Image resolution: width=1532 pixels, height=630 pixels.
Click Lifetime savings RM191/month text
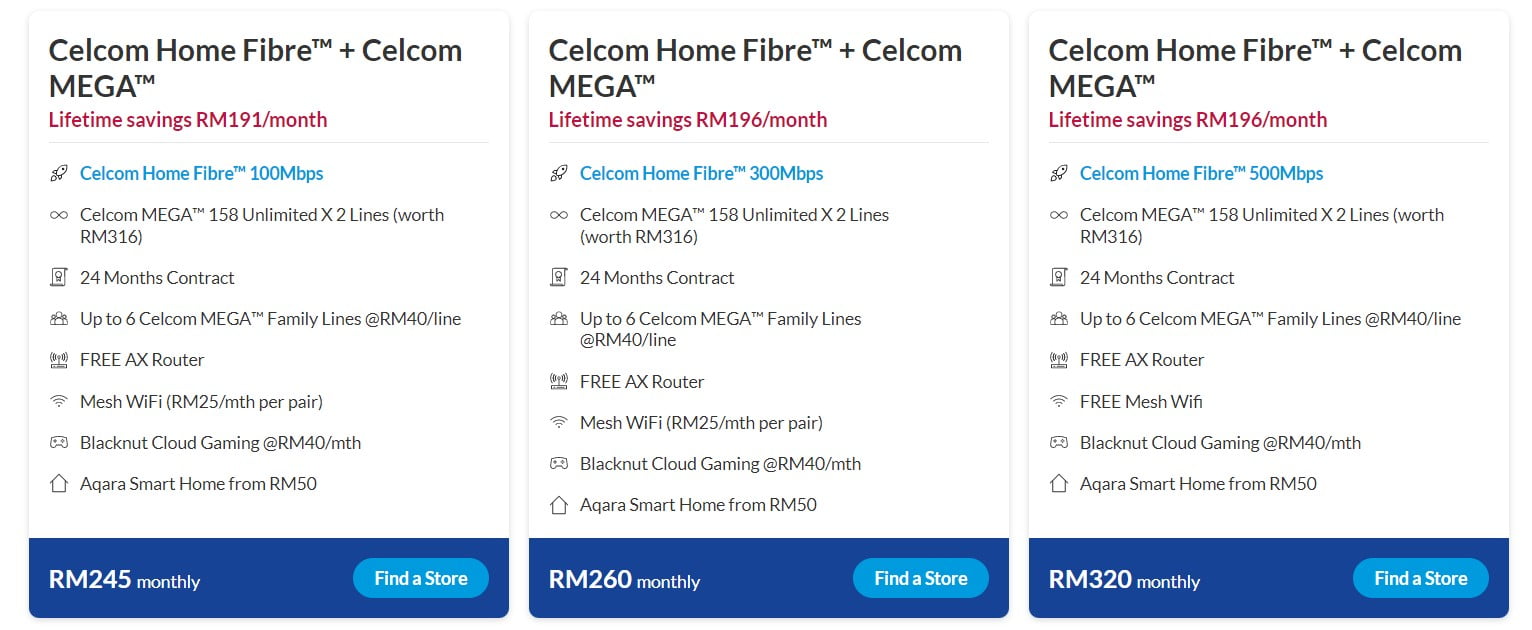point(188,120)
